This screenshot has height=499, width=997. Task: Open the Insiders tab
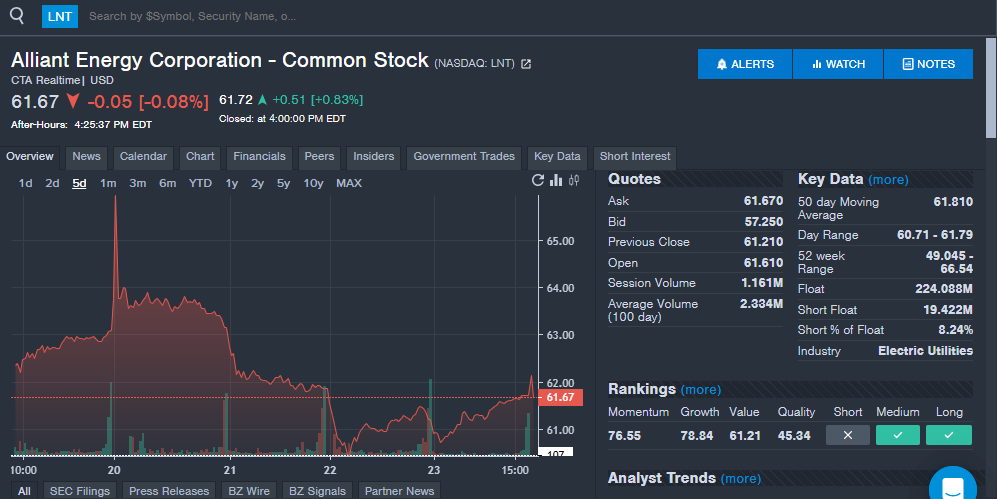pos(373,157)
